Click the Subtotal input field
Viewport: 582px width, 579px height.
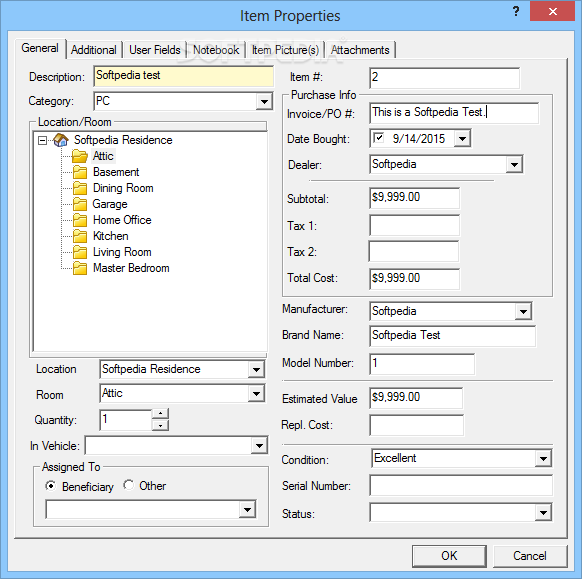414,198
